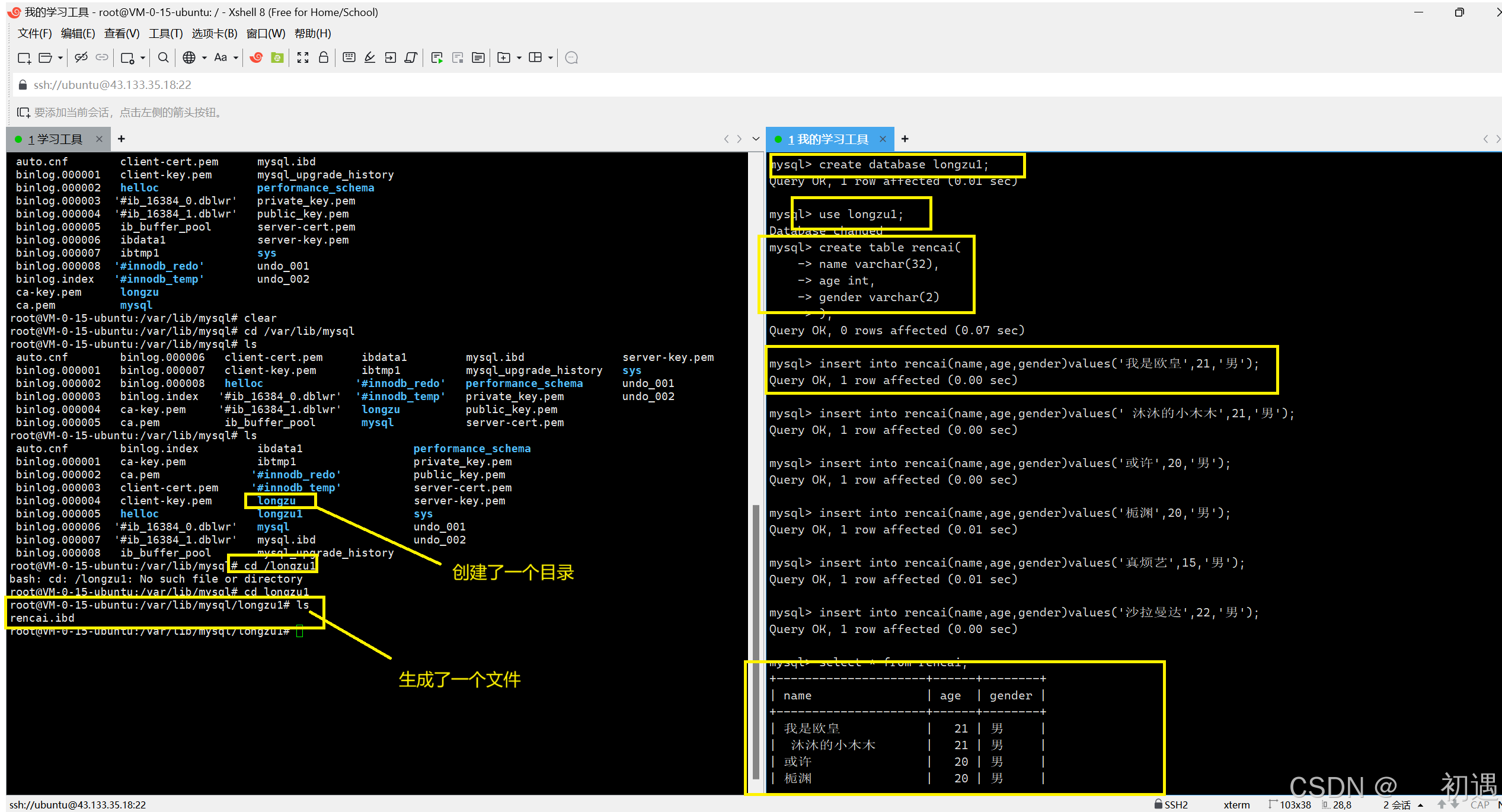Open the 工具(T) menu

(x=165, y=33)
